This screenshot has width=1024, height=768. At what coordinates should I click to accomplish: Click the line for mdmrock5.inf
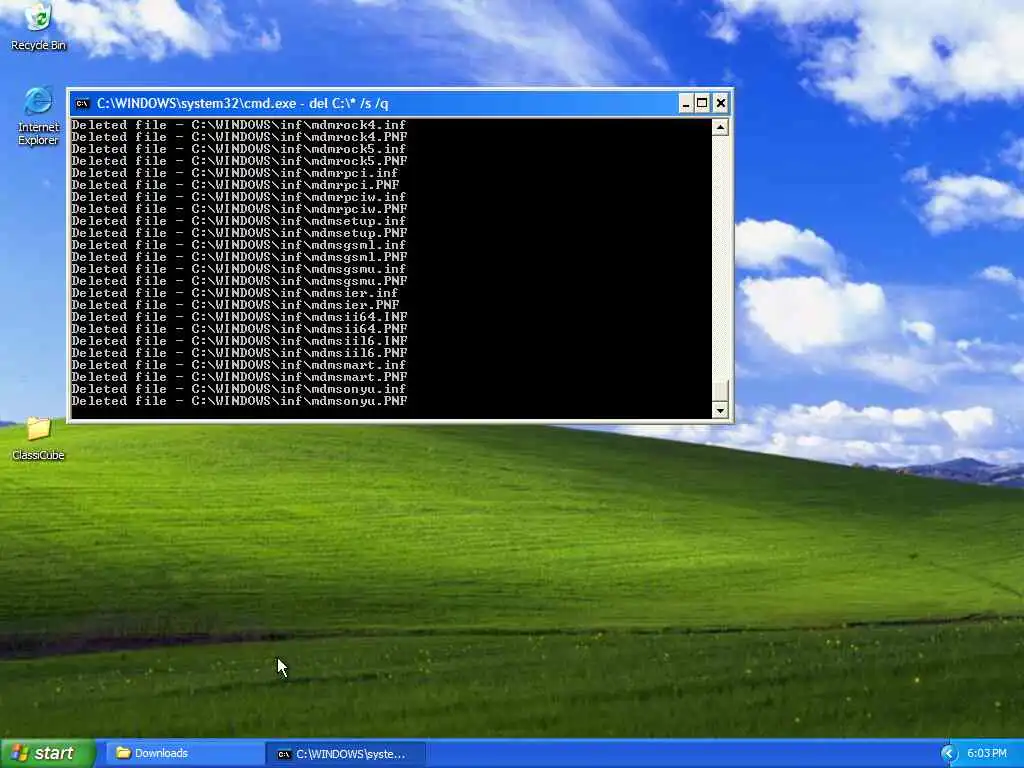[239, 149]
